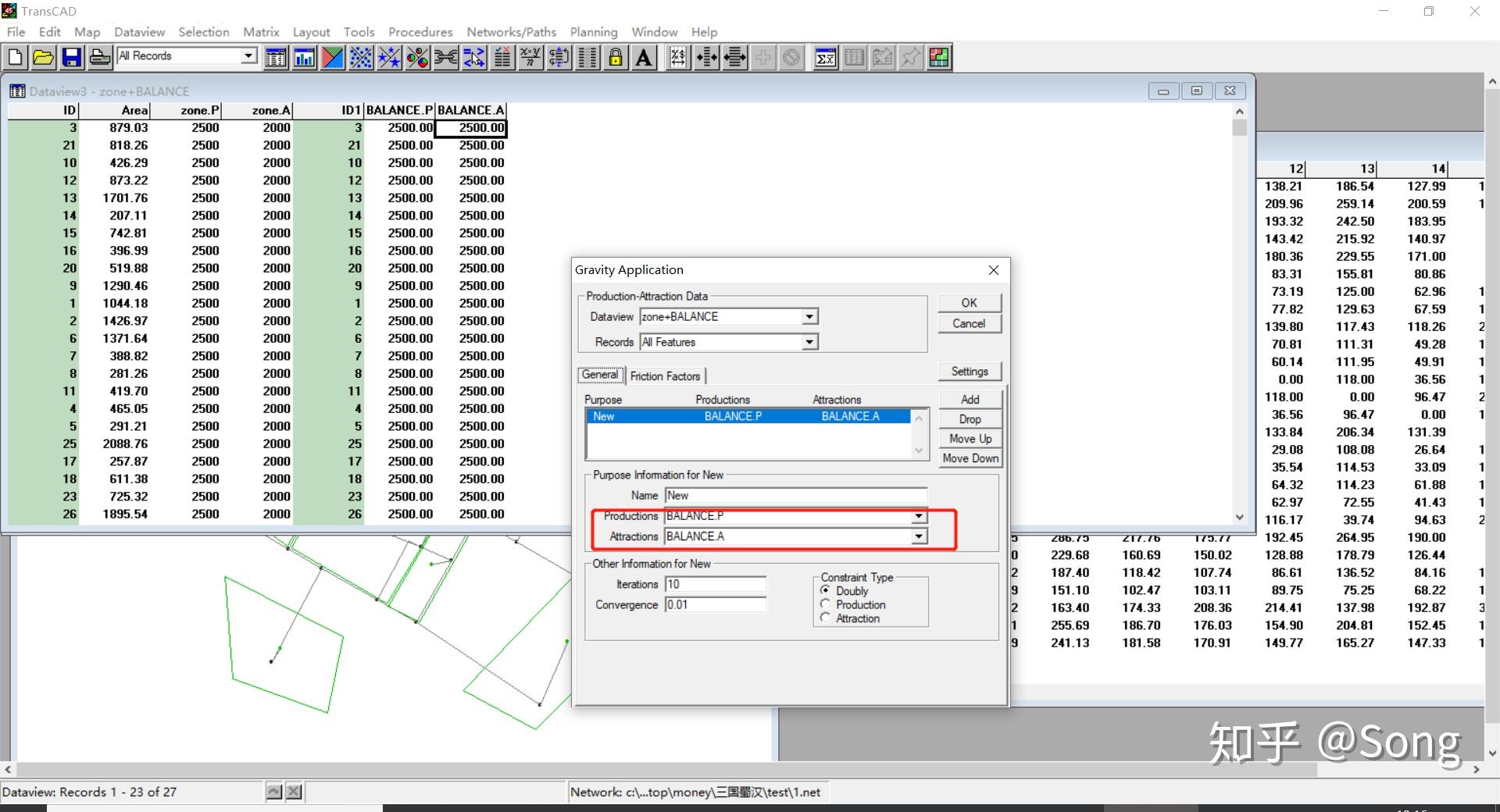Open a file with the folder icon
1500x812 pixels.
44,57
